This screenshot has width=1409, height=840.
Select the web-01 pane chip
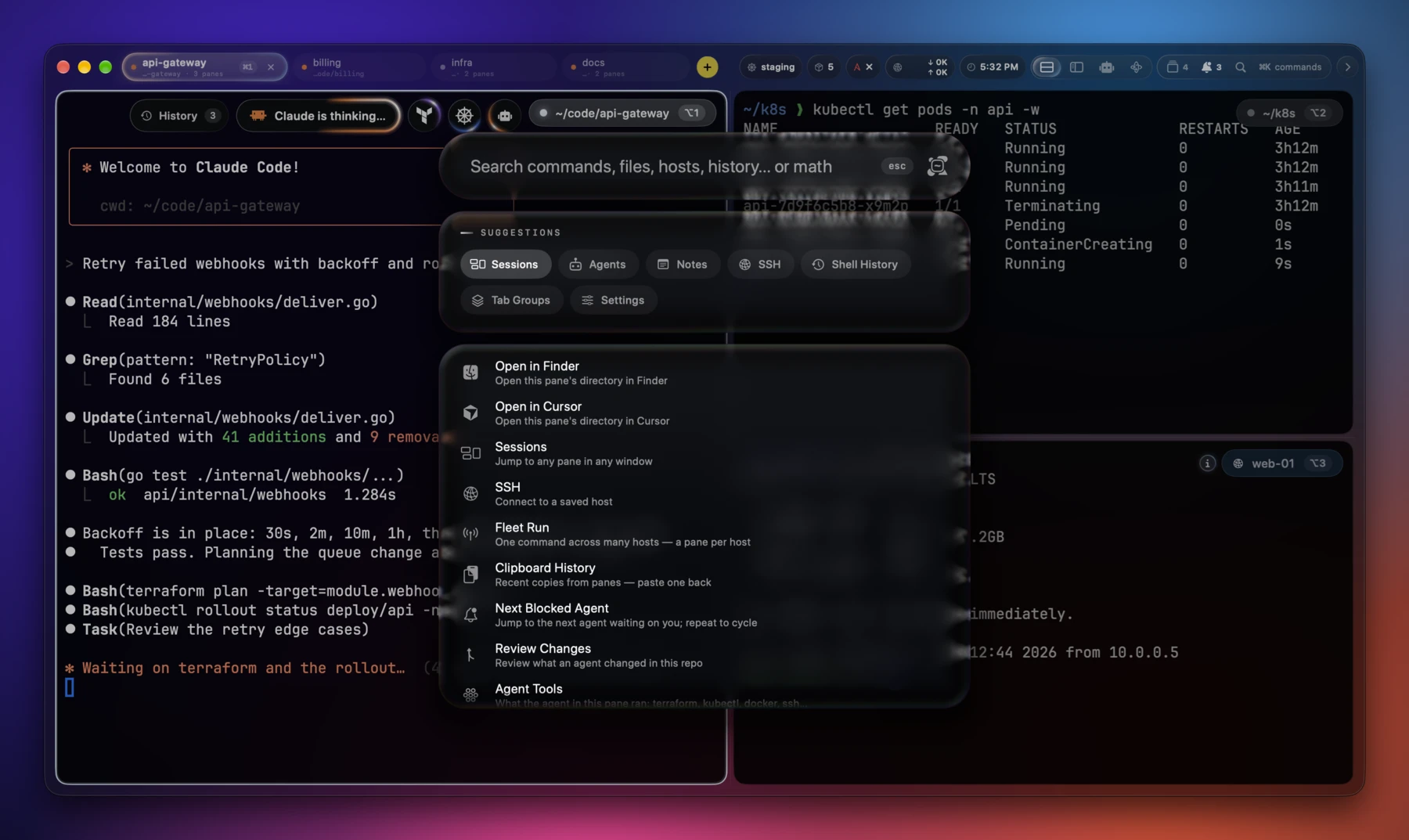1282,463
